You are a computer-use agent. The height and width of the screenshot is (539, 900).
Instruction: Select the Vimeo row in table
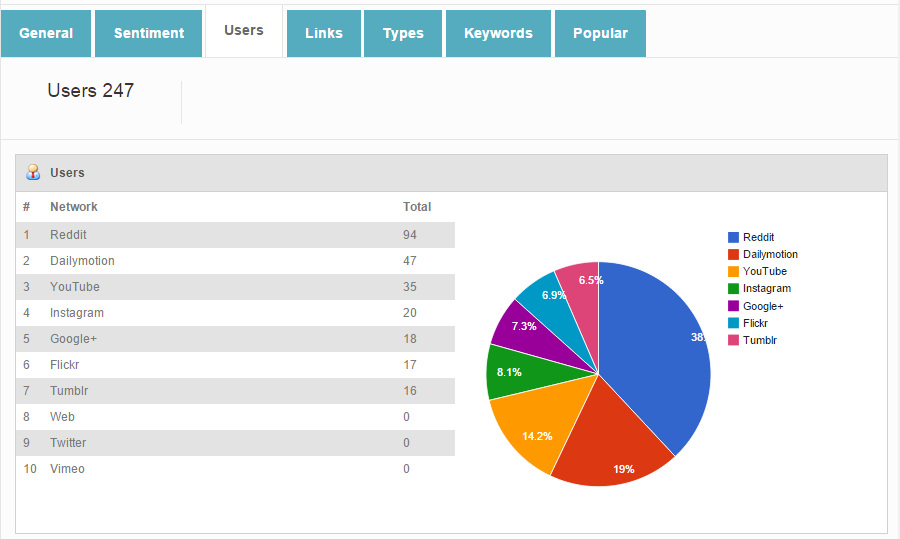pyautogui.click(x=235, y=468)
